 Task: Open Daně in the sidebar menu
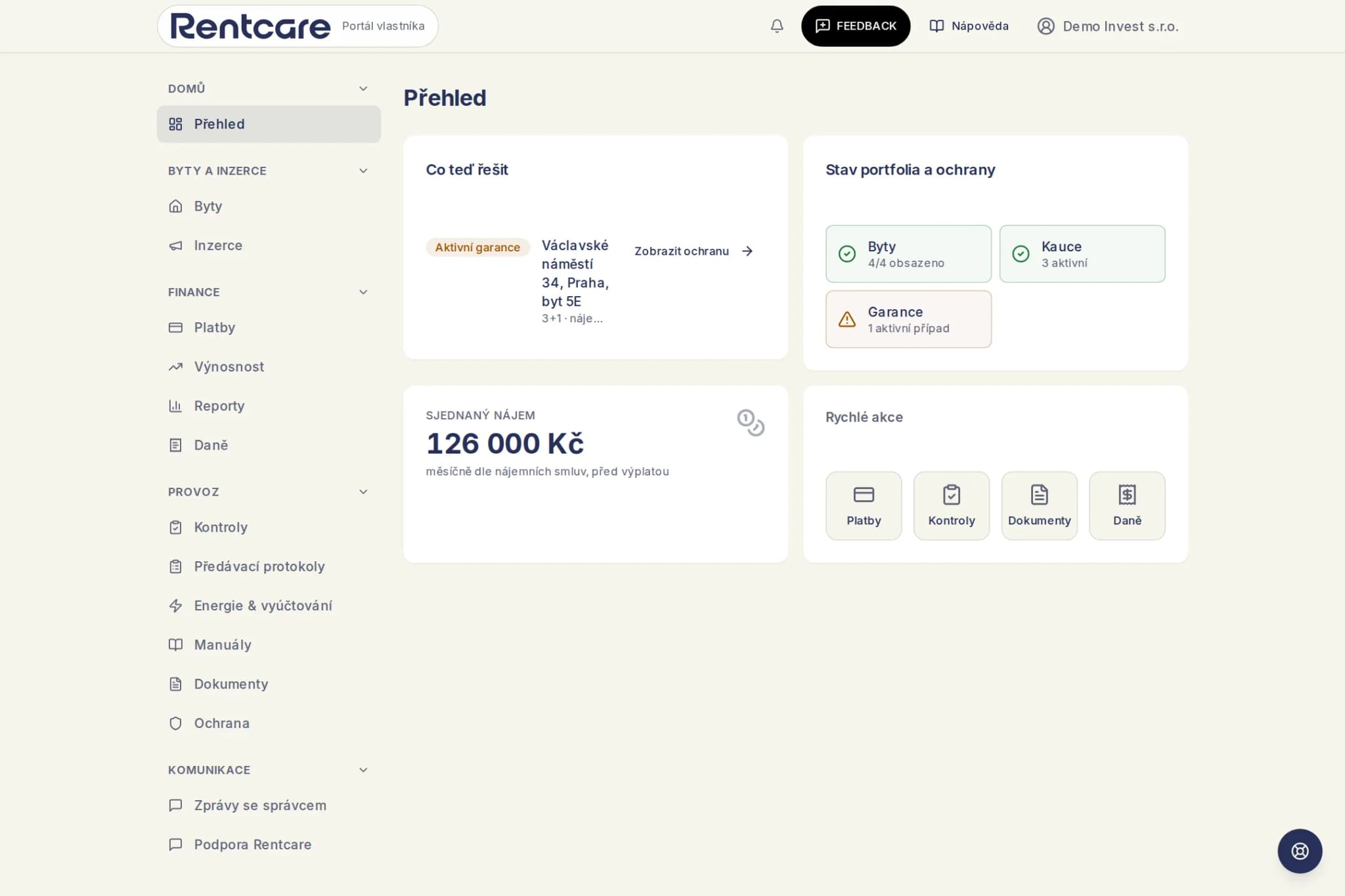[x=269, y=445]
